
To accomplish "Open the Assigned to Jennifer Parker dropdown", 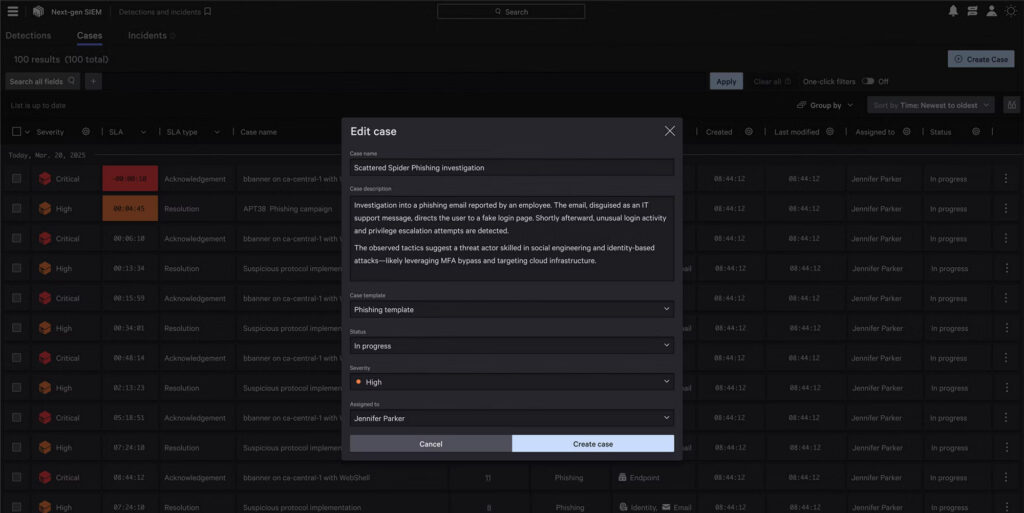I will tap(512, 418).
